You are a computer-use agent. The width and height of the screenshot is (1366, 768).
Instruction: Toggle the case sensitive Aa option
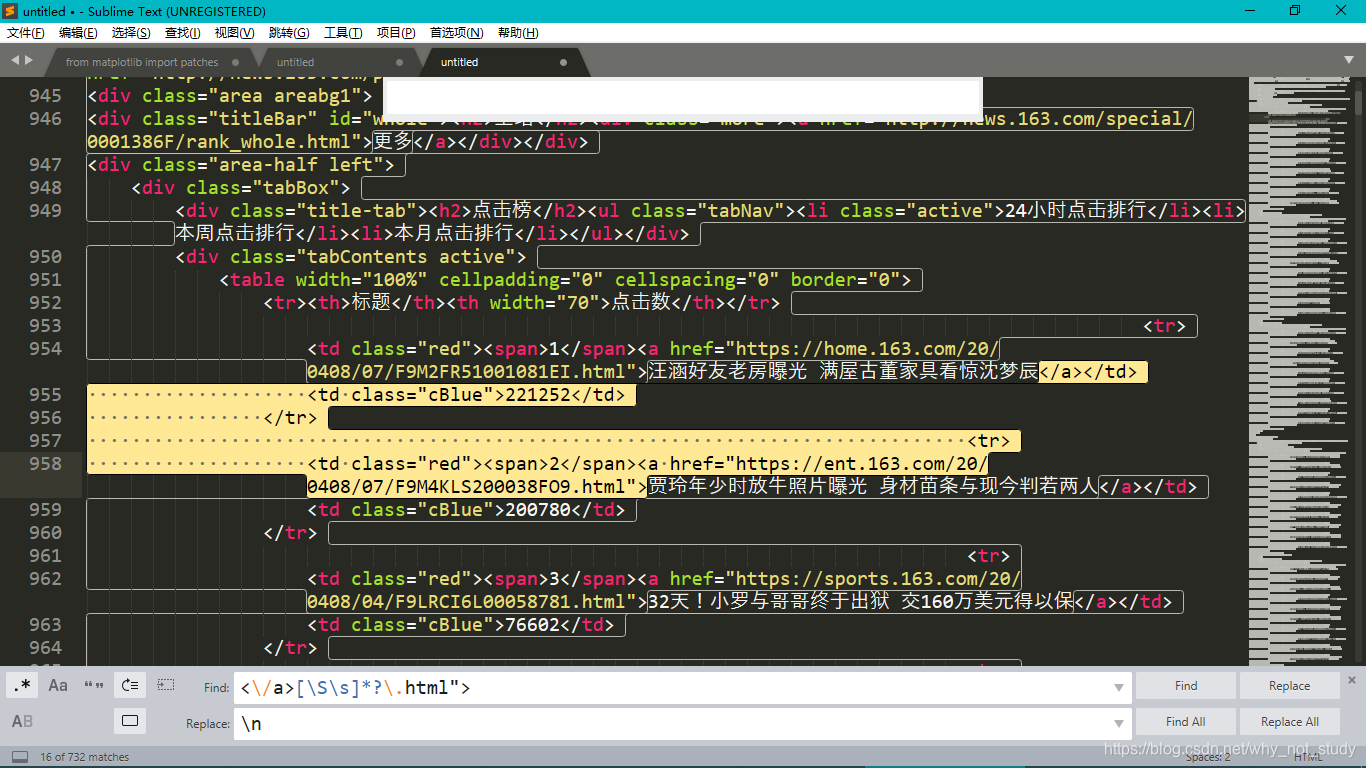[x=59, y=685]
